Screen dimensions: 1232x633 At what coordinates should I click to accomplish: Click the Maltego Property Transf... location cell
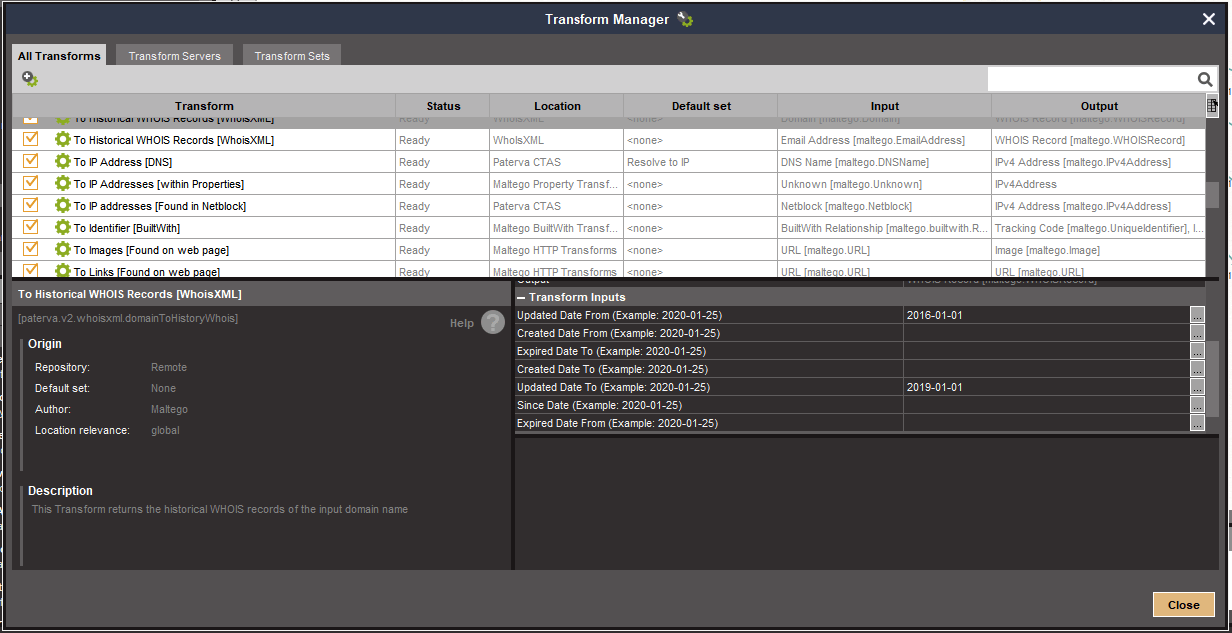point(556,184)
